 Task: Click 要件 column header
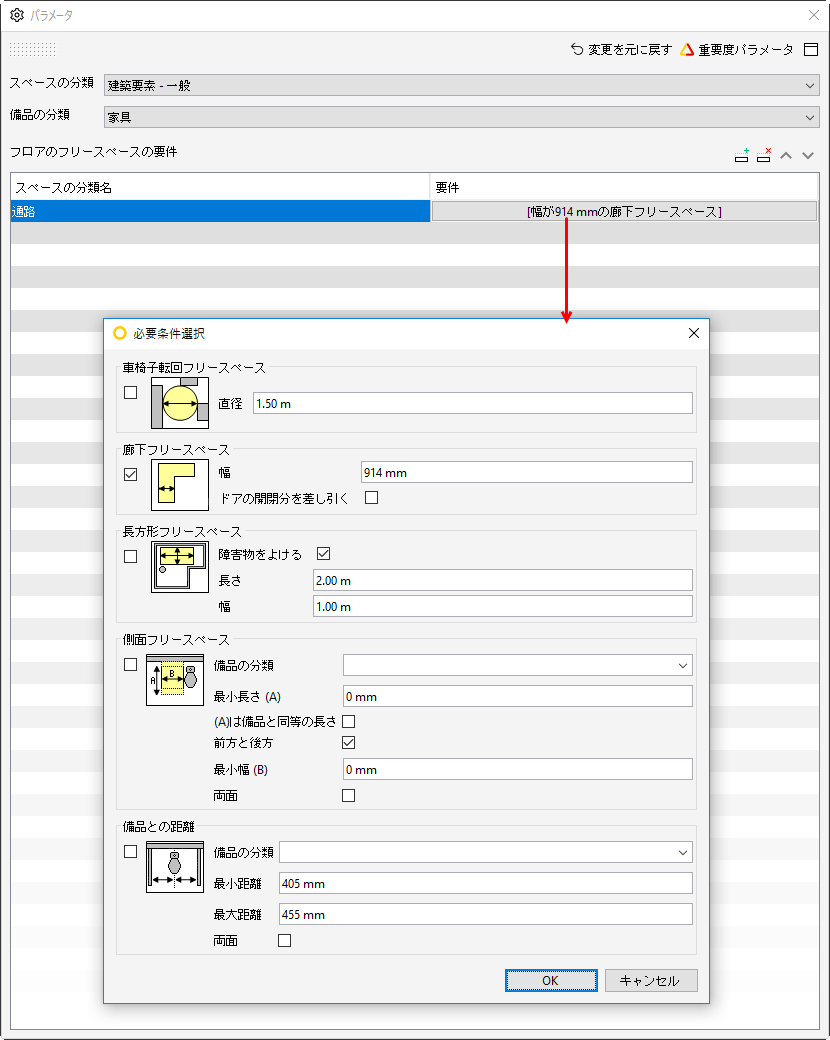(624, 187)
